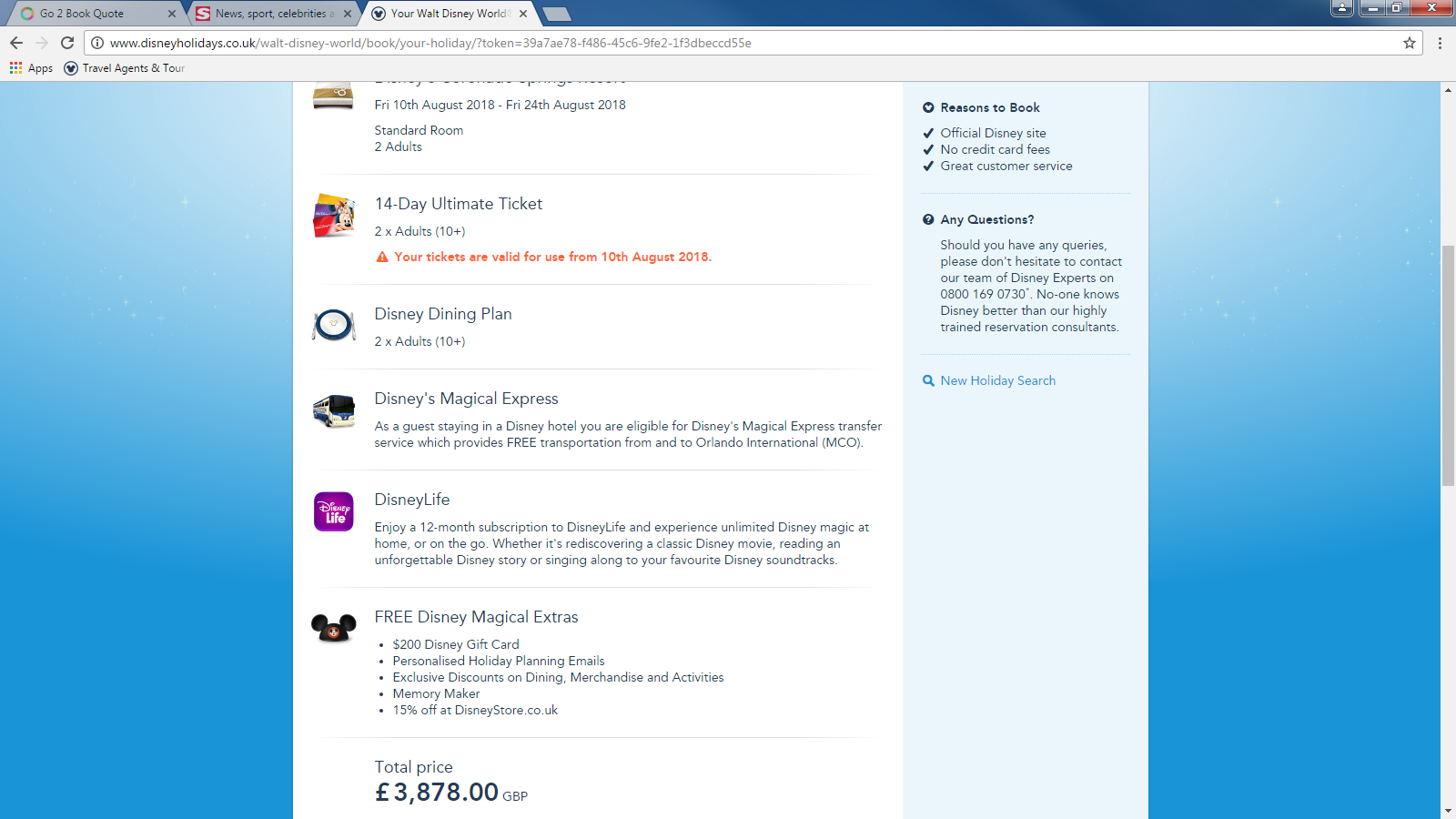Open a new browser tab
This screenshot has width=1456, height=819.
tap(556, 14)
